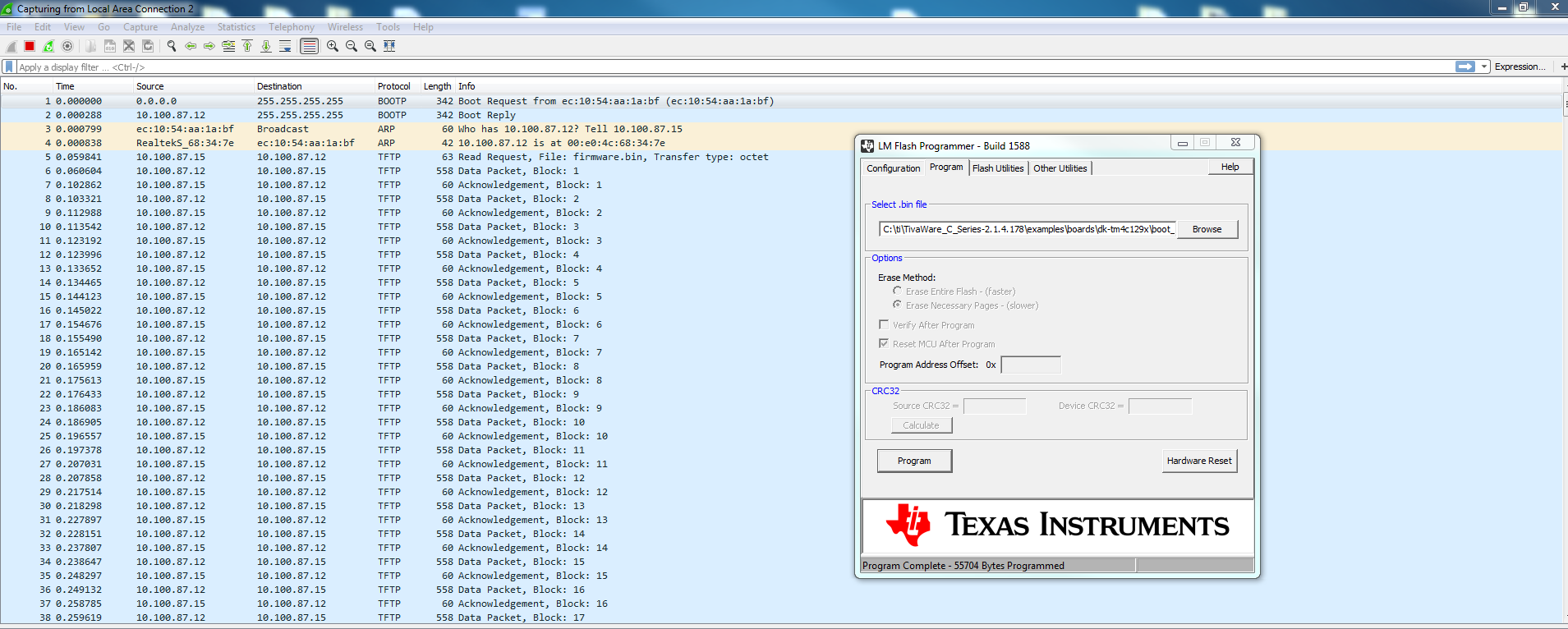Switch to the Configuration tab
Viewport: 1568px width, 629px height.
tap(894, 168)
